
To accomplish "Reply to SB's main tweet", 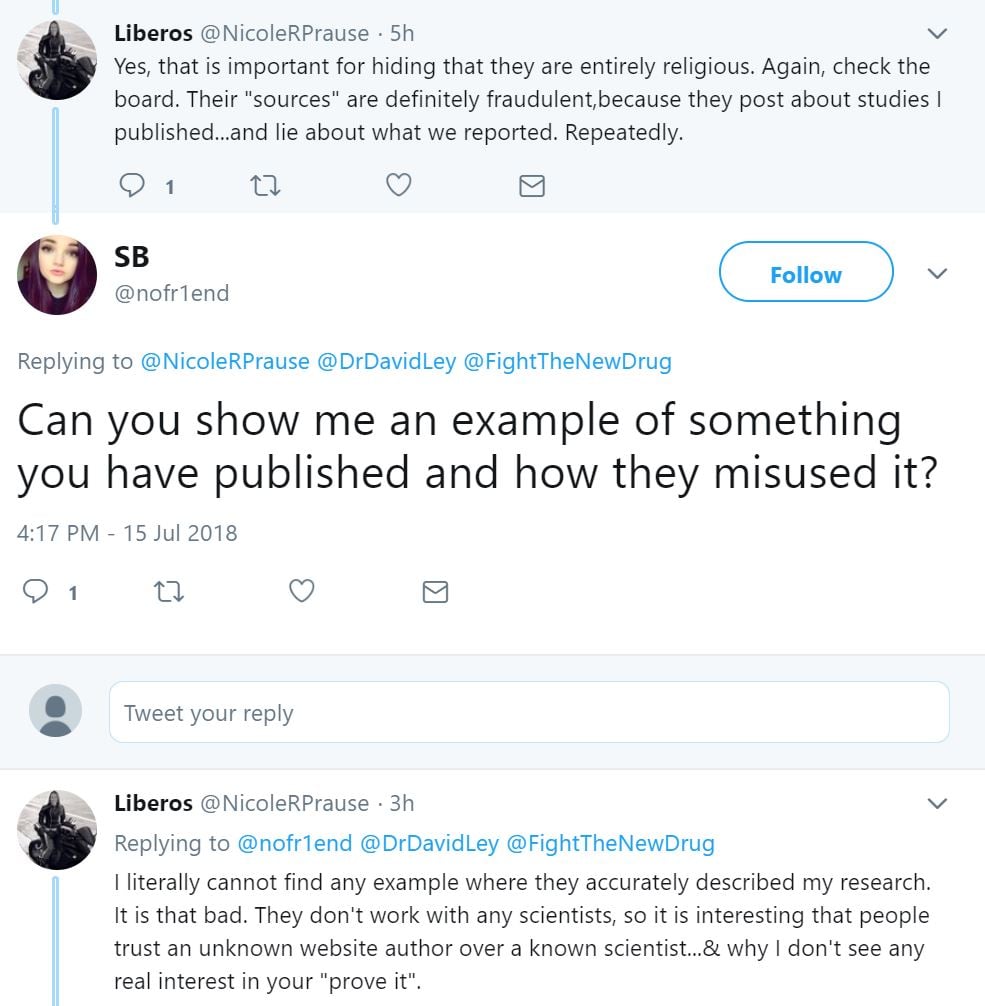I will coord(36,592).
